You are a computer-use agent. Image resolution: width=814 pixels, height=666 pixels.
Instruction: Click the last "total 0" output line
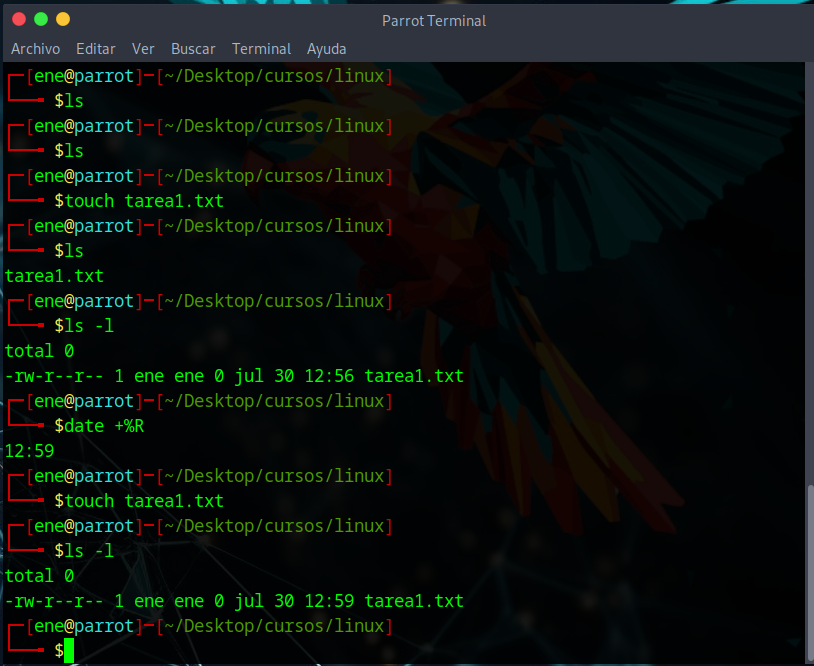(39, 576)
